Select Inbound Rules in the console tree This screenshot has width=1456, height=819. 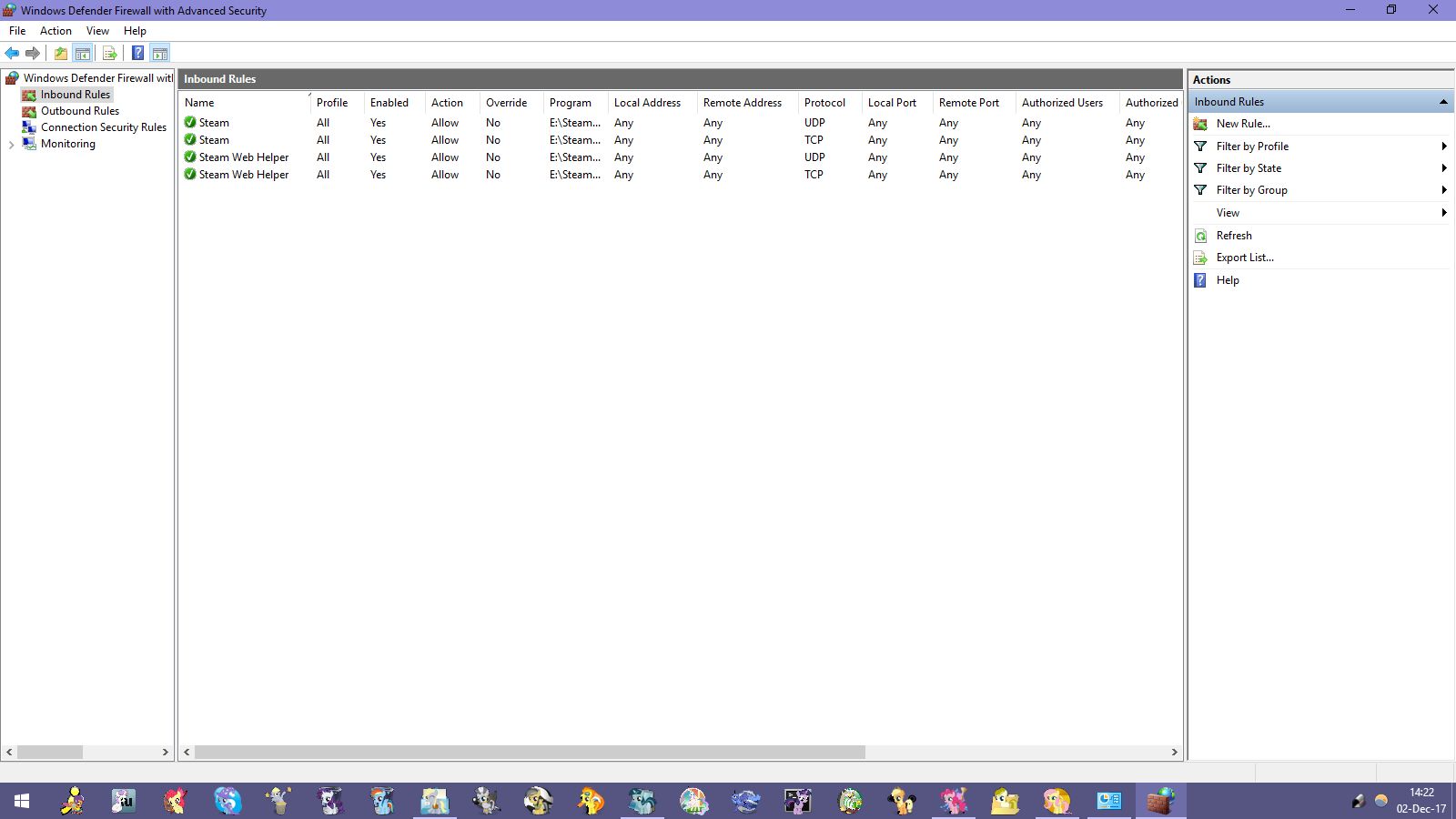75,95
